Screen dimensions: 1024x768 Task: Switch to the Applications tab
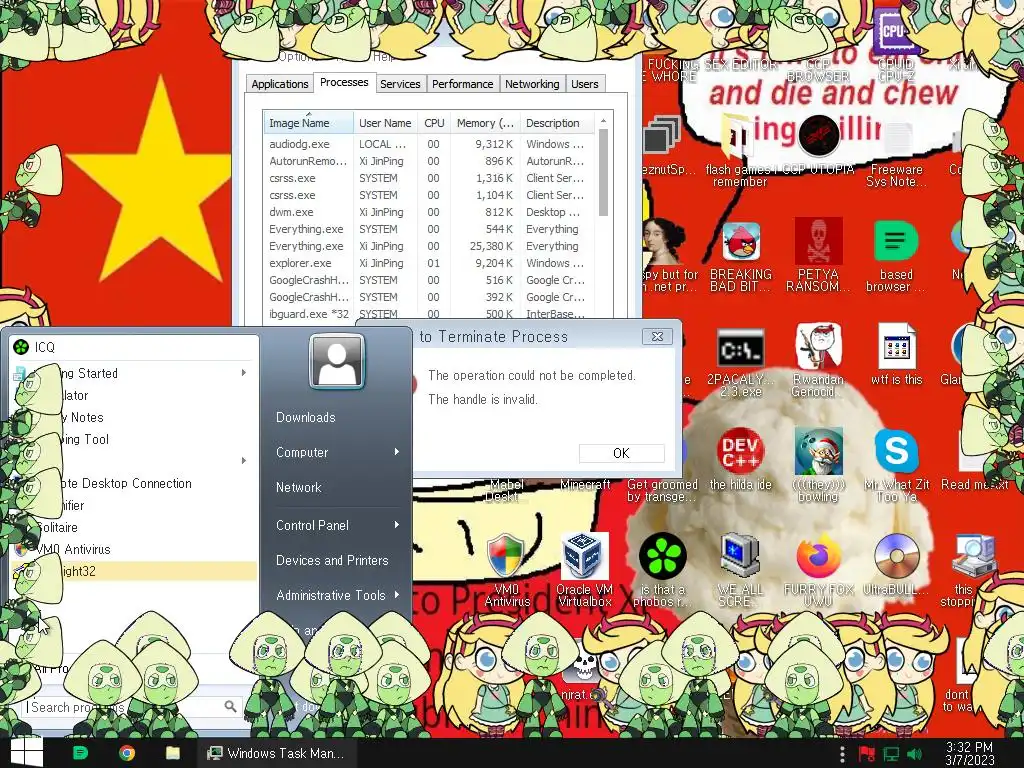point(280,84)
